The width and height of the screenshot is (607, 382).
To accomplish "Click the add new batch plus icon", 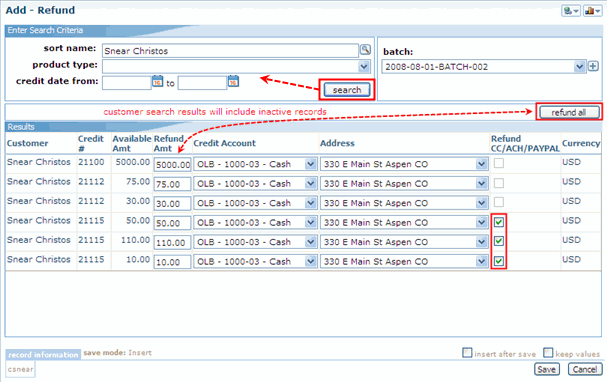I will [x=593, y=66].
